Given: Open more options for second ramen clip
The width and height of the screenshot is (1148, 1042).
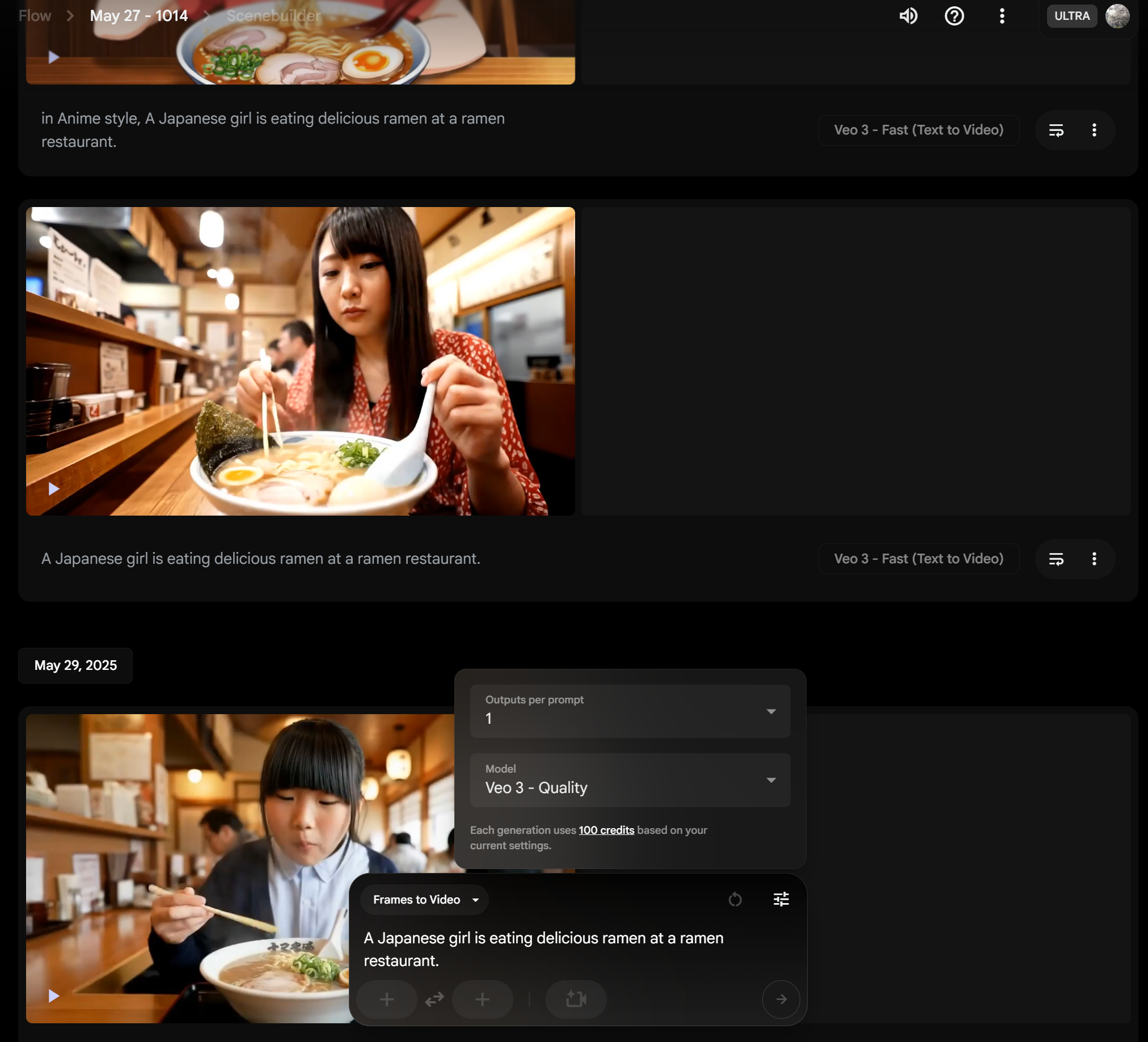Looking at the screenshot, I should 1094,559.
